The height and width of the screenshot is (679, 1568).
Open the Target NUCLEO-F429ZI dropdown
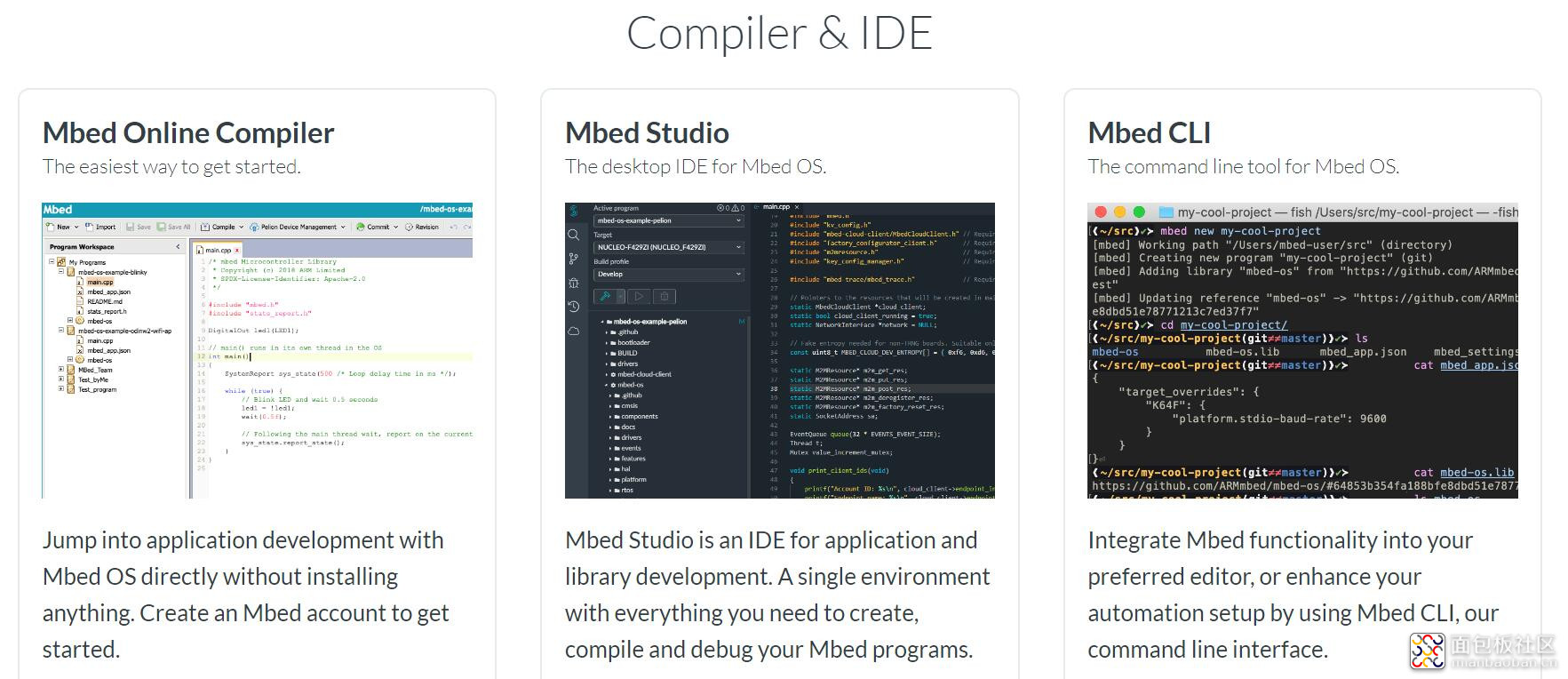tap(669, 247)
